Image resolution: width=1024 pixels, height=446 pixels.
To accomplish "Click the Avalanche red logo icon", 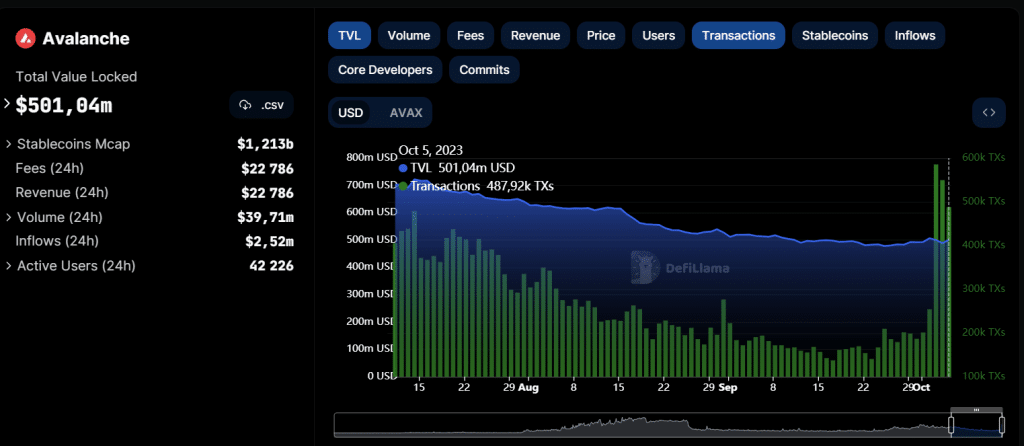I will pyautogui.click(x=25, y=39).
